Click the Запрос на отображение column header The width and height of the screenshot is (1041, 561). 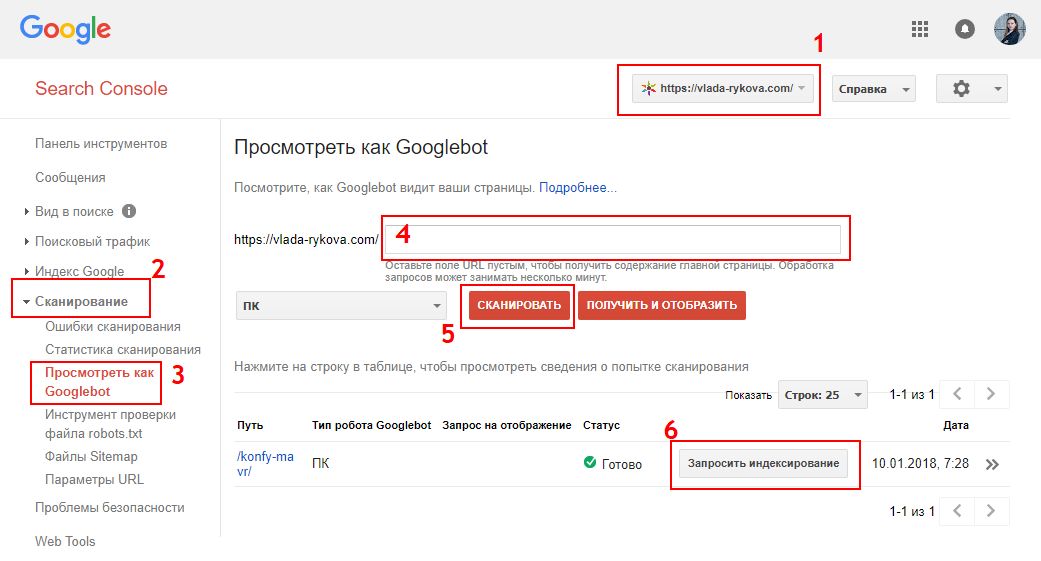coord(507,425)
